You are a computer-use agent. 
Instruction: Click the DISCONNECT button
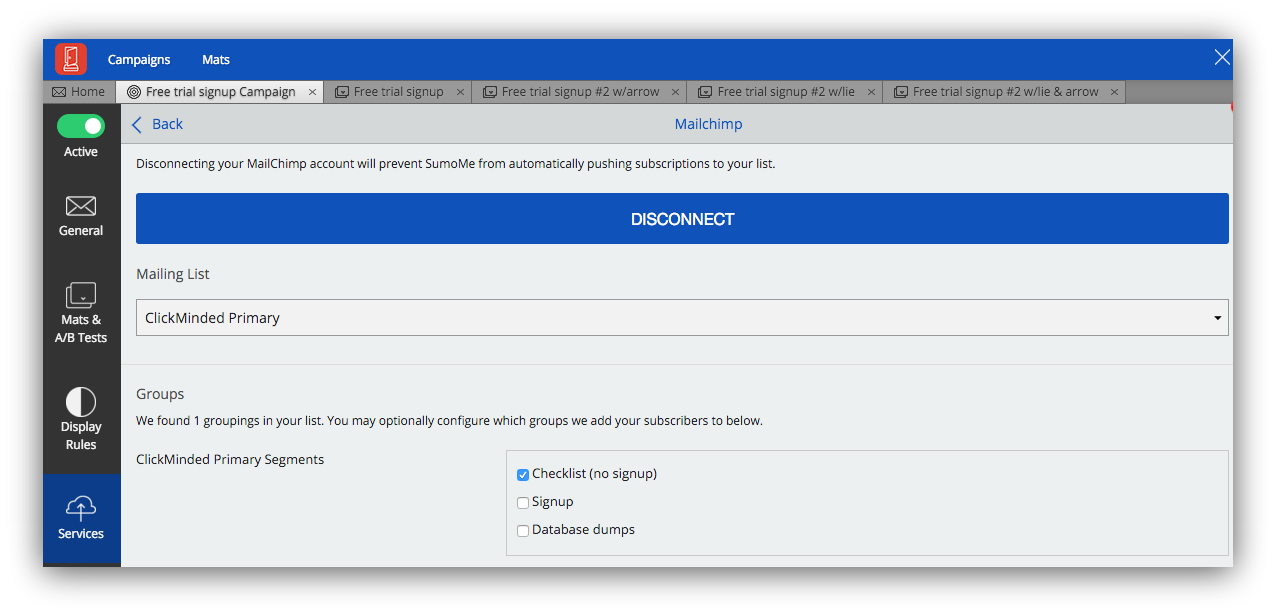[x=682, y=219]
